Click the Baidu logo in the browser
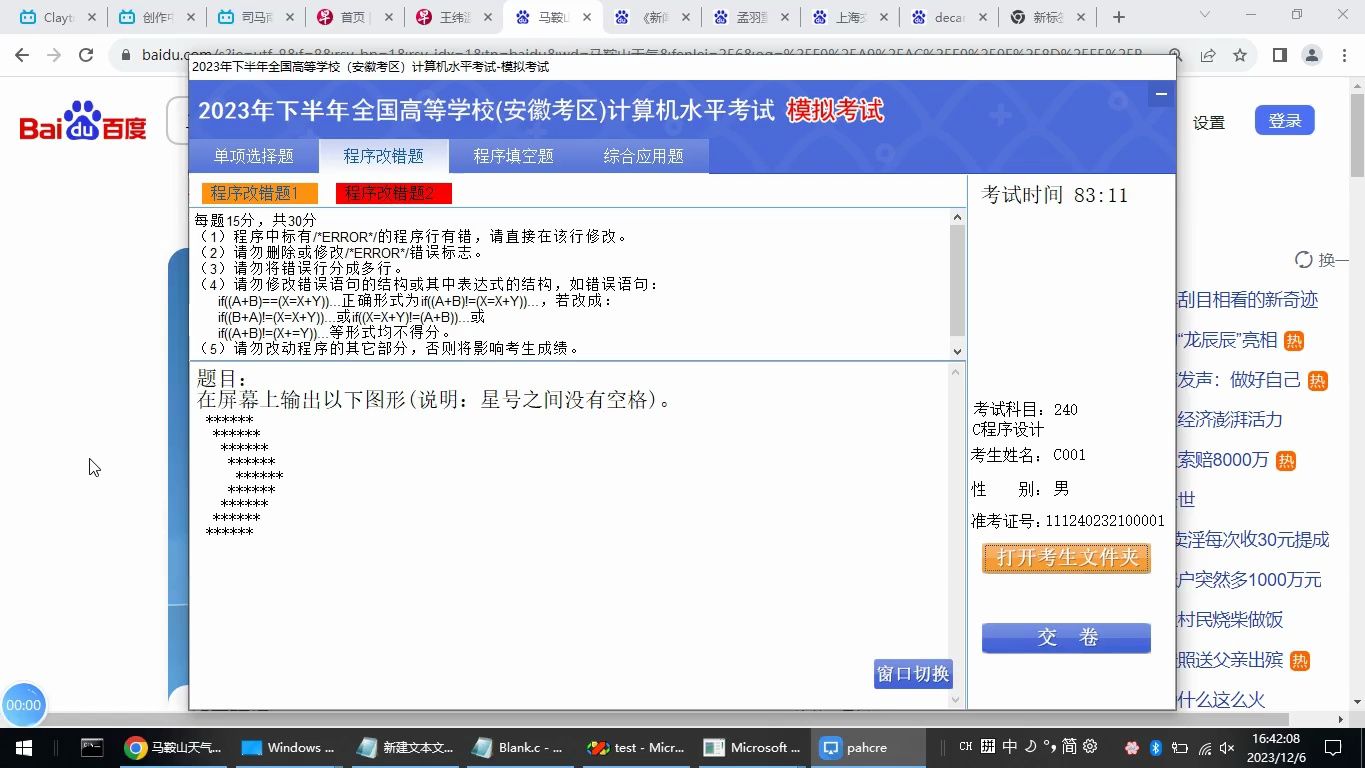This screenshot has width=1365, height=768. point(83,121)
